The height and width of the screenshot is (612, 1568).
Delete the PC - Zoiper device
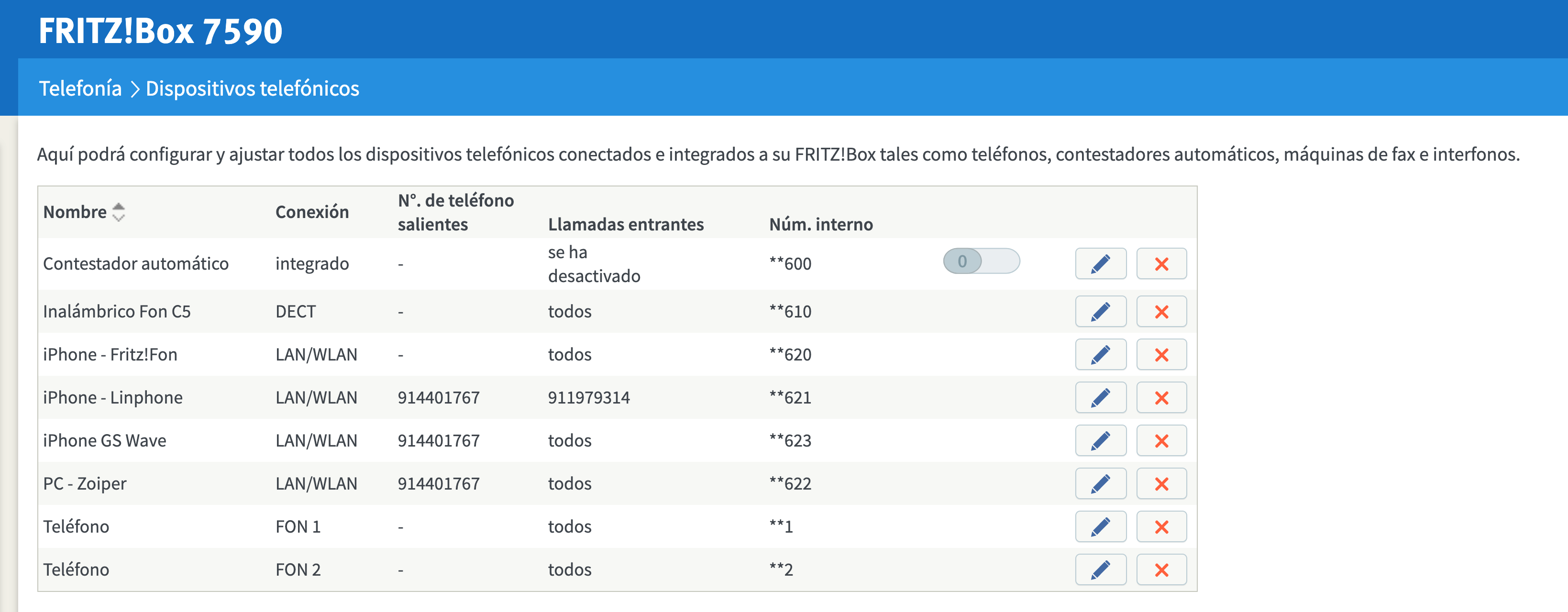click(x=1161, y=484)
